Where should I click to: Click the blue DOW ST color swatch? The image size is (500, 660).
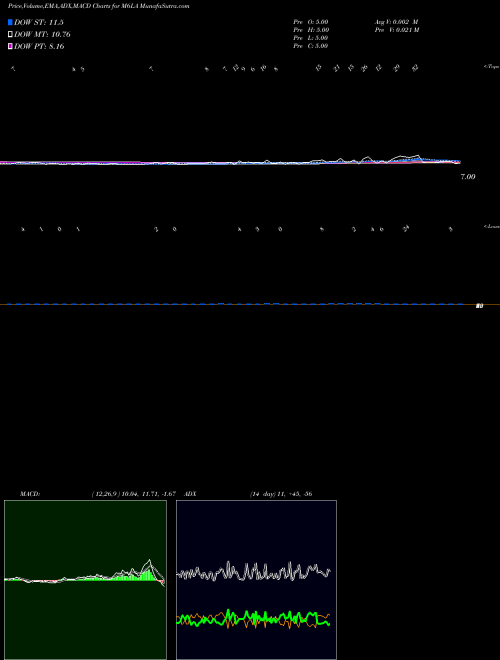click(x=11, y=22)
